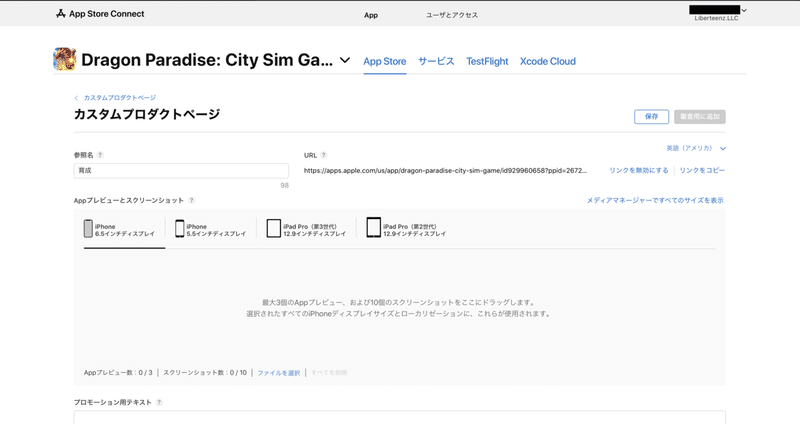Switch to the Xcode Cloud tab
Screen dimensions: 800x424
coord(548,61)
